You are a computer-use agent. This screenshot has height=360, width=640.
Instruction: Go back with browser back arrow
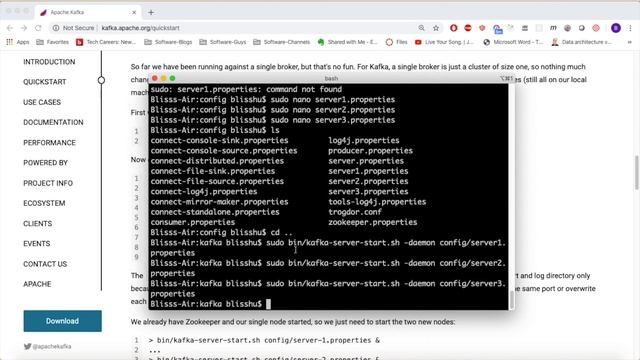[10, 28]
